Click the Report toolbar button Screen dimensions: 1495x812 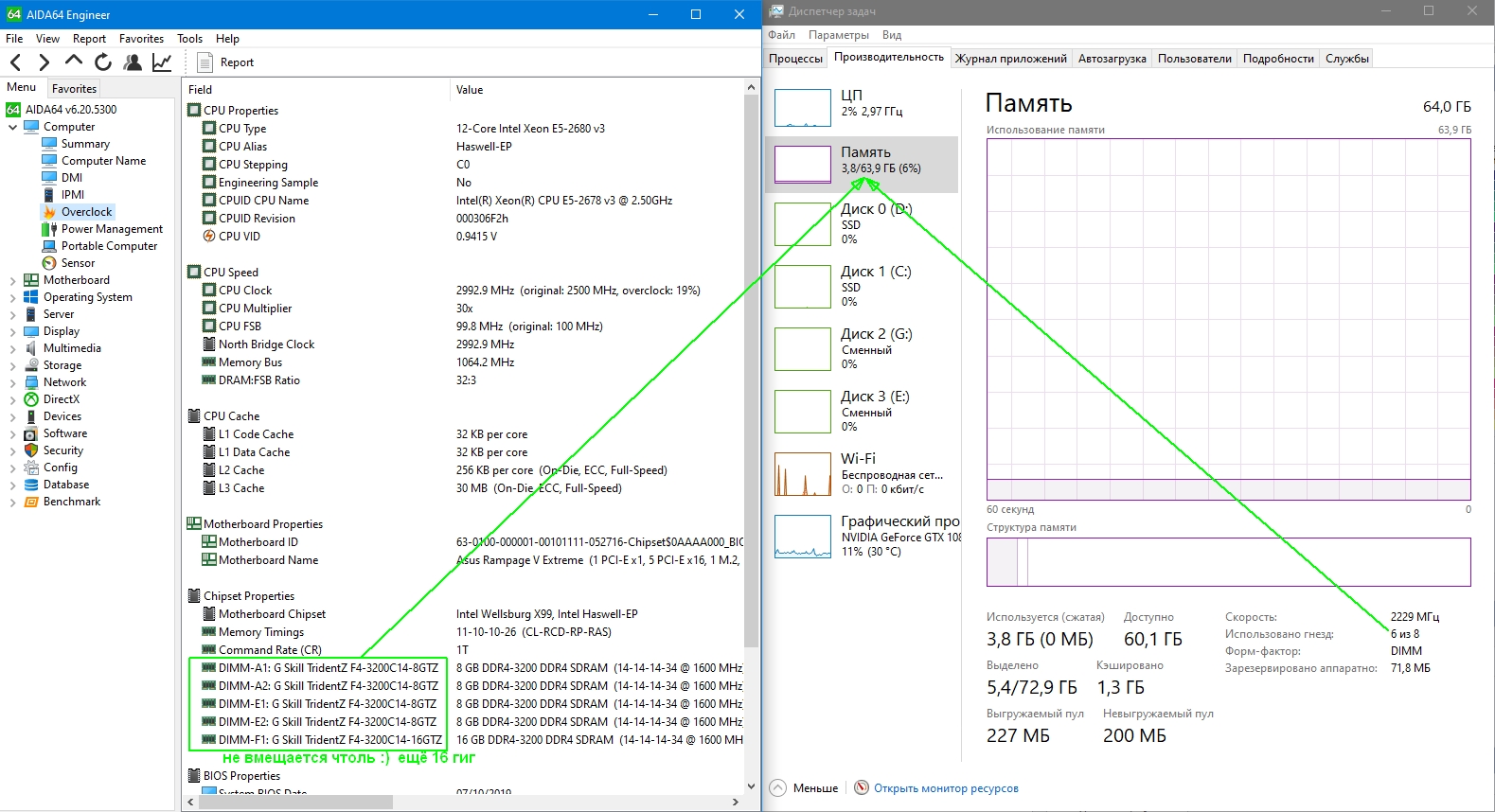(x=225, y=62)
